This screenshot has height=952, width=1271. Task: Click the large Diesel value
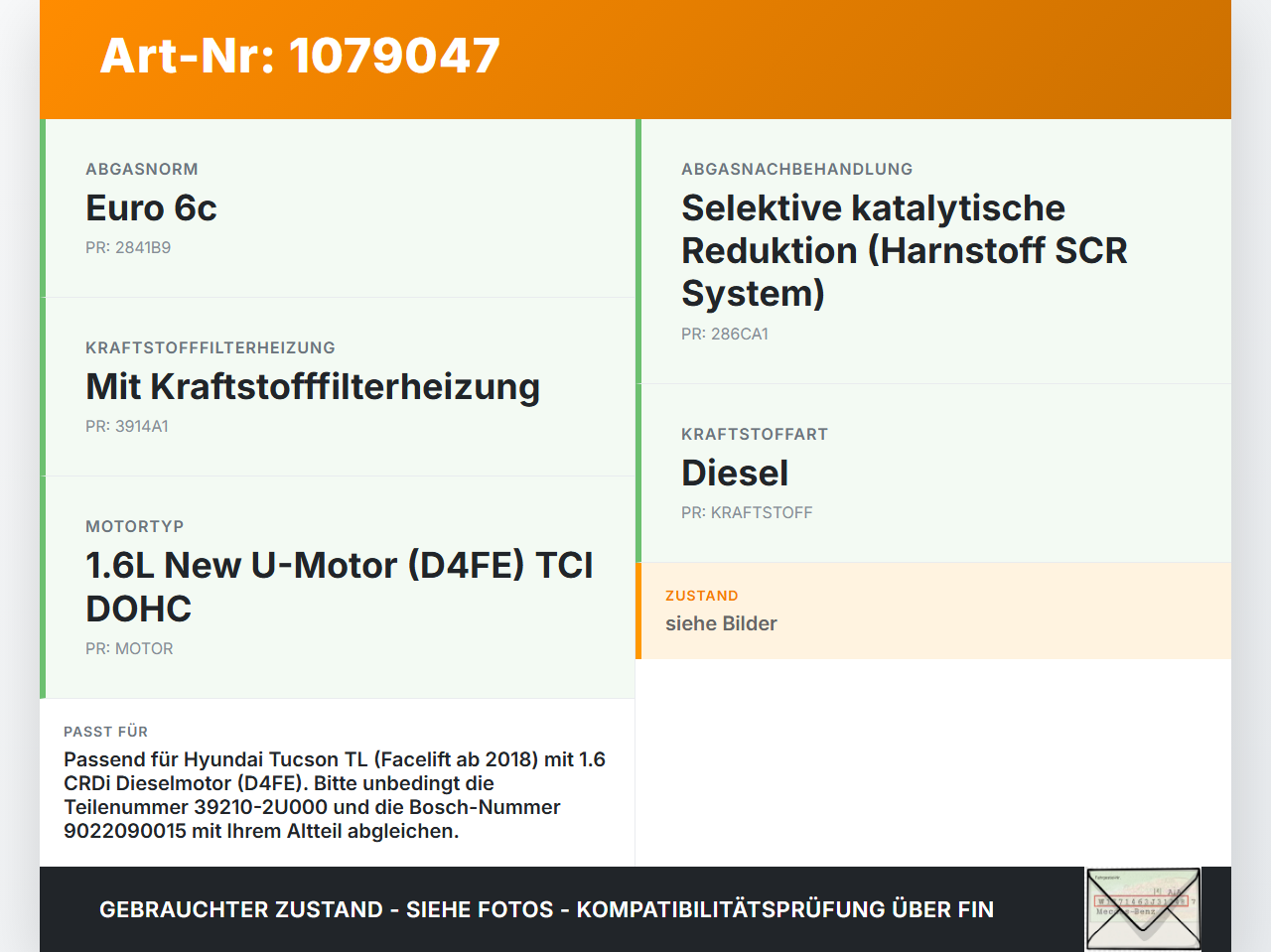735,473
